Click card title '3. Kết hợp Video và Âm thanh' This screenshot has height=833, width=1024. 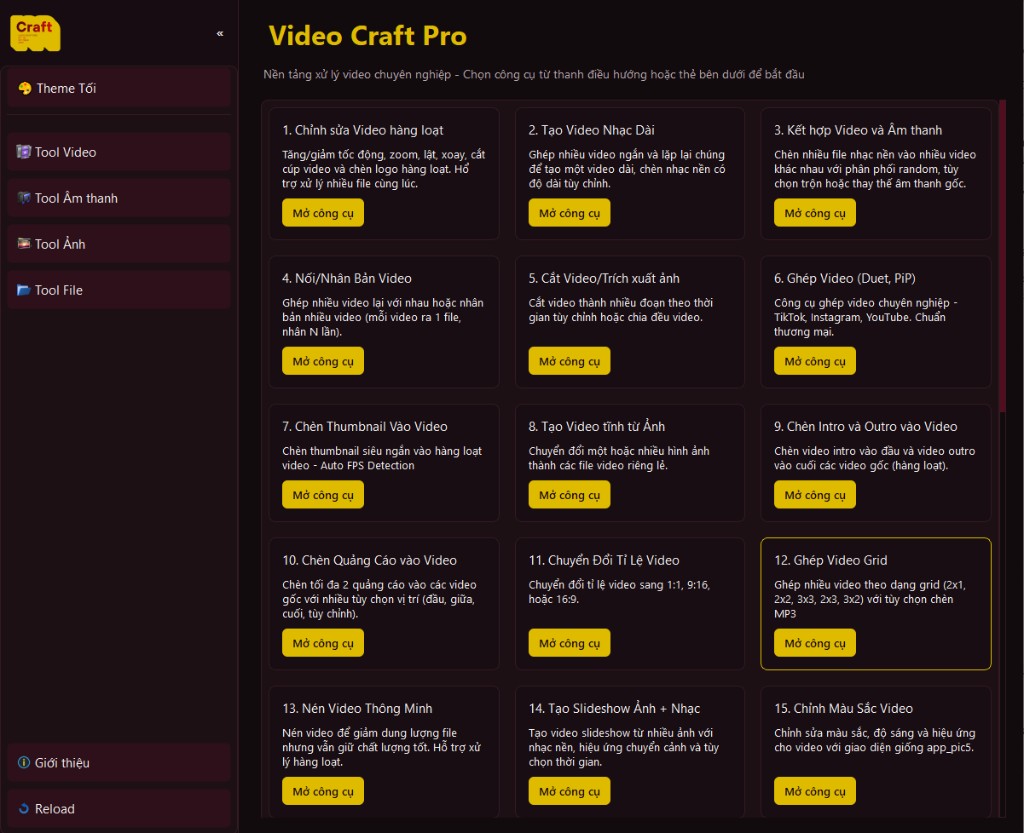pyautogui.click(x=857, y=130)
